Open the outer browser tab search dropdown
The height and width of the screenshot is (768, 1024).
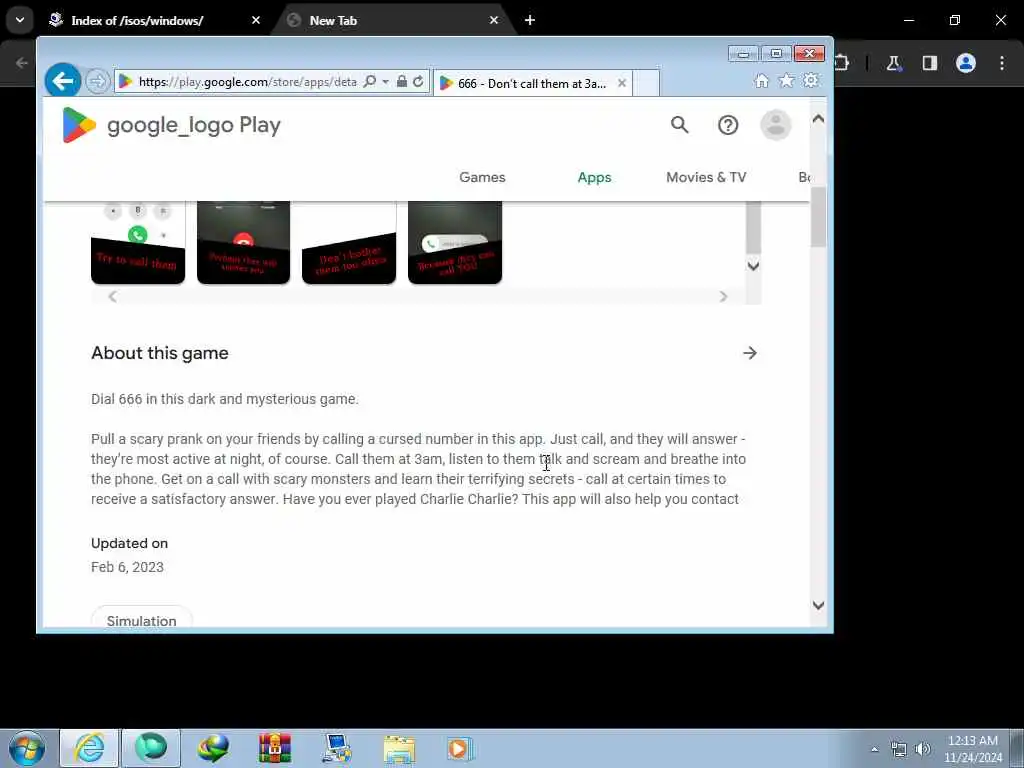(20, 20)
